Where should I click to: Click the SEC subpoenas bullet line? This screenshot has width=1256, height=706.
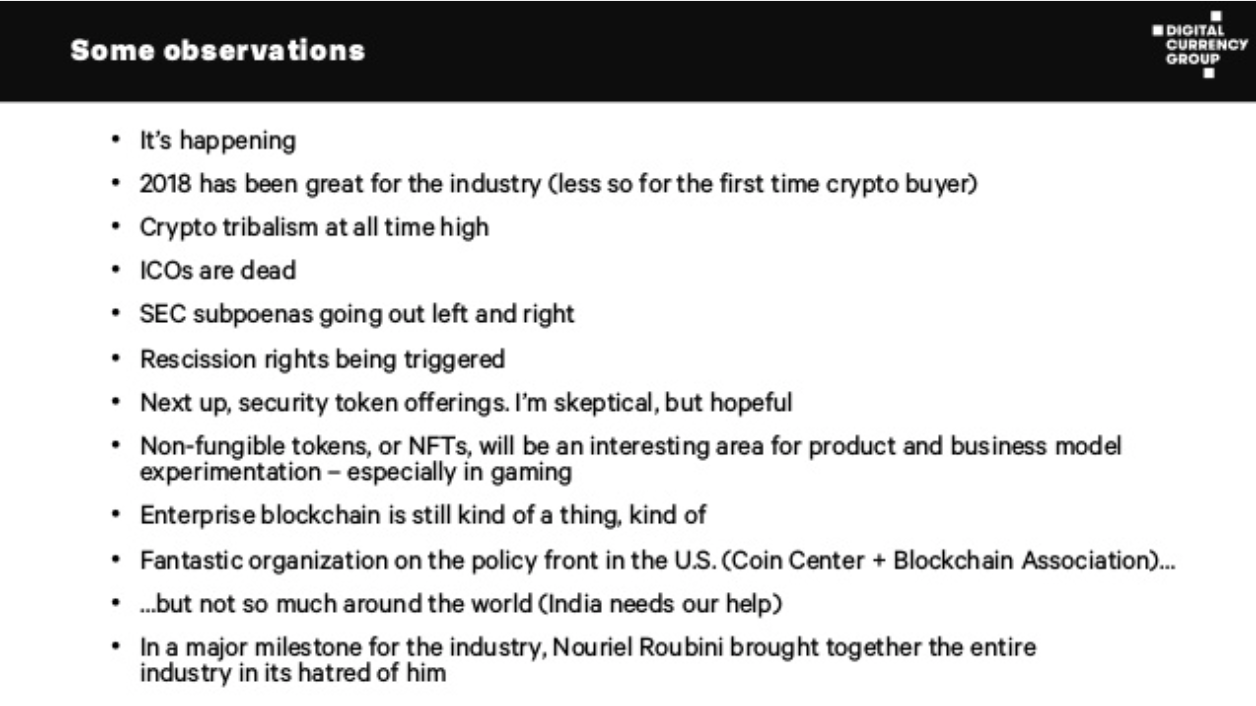357,313
